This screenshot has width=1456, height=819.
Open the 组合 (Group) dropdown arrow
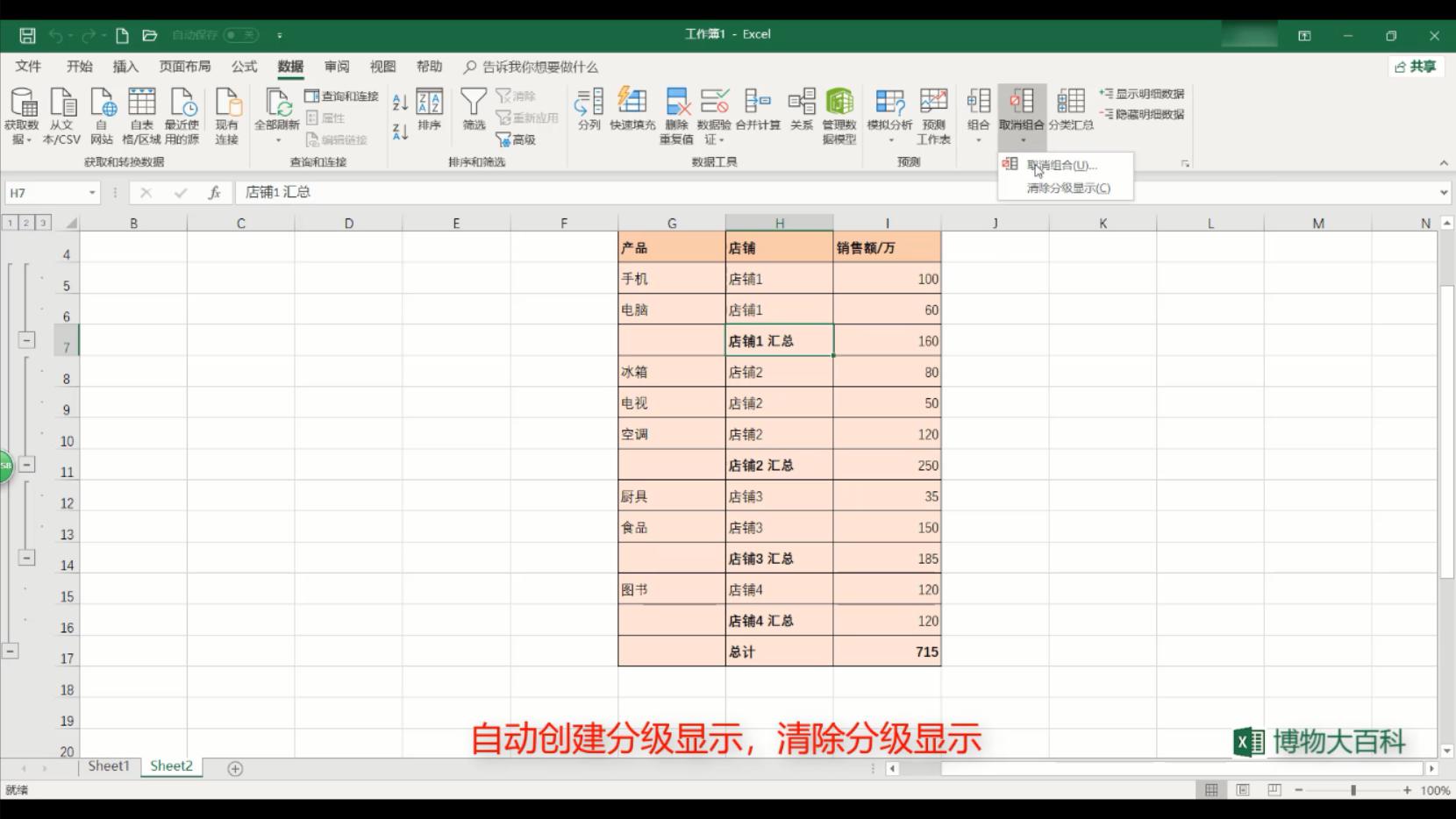[x=977, y=139]
